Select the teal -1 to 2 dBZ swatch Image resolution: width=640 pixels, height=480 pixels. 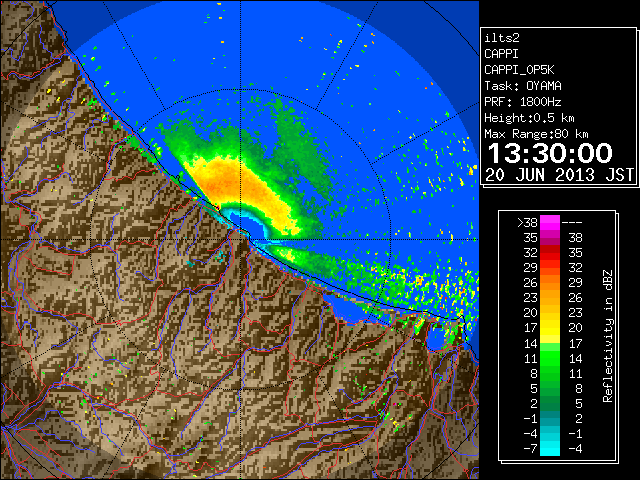[550, 418]
